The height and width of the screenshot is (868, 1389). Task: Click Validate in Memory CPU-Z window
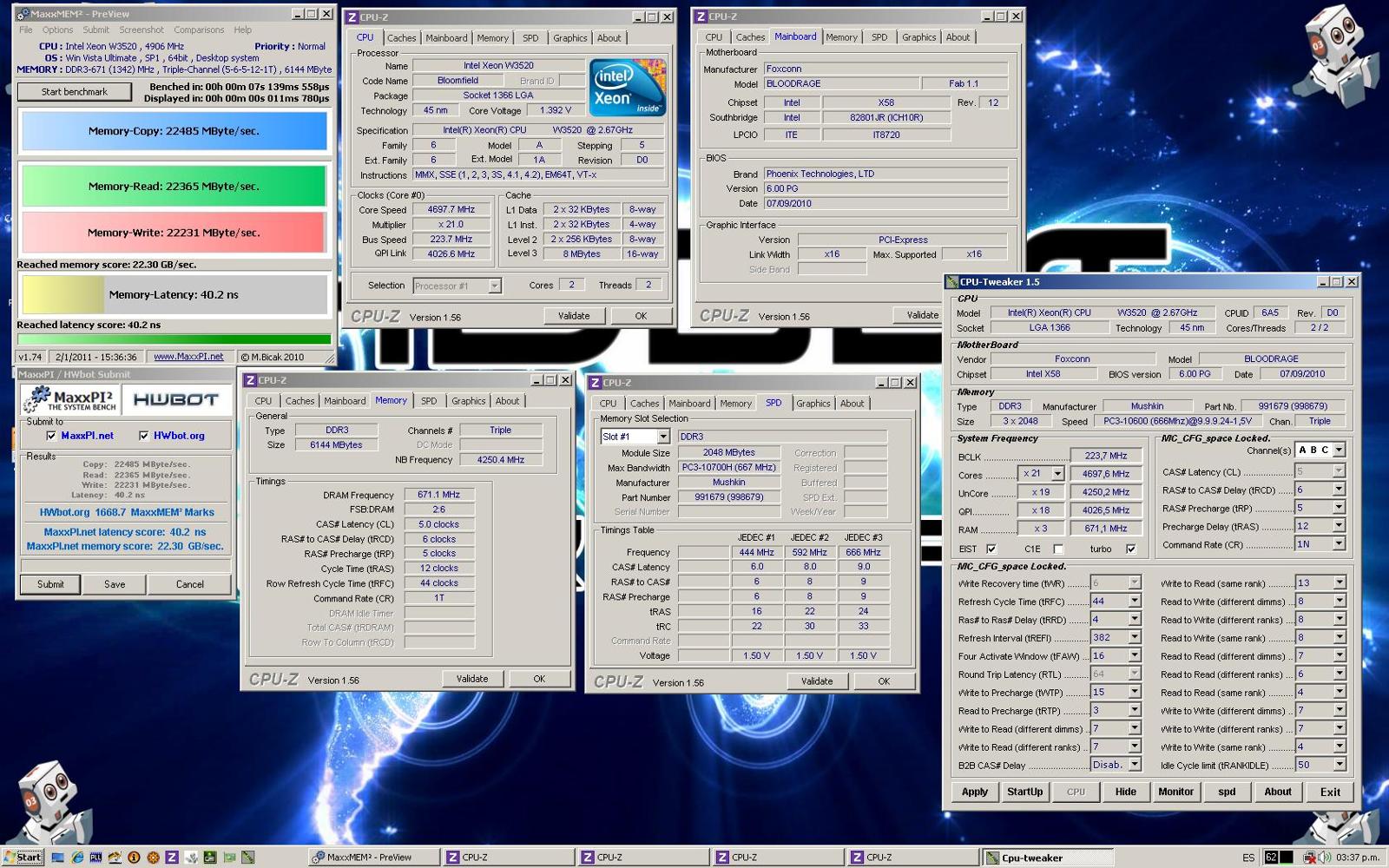[x=472, y=679]
